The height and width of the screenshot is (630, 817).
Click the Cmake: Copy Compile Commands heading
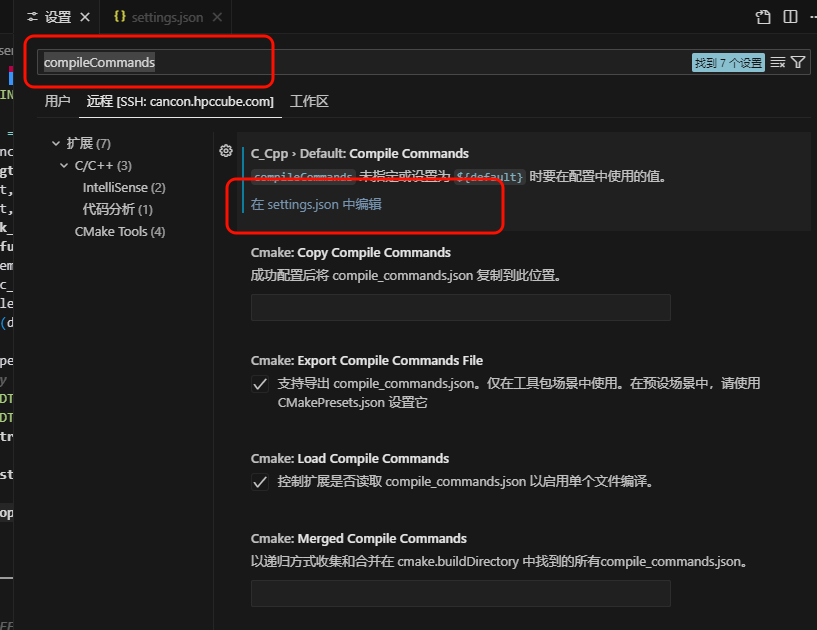click(351, 253)
